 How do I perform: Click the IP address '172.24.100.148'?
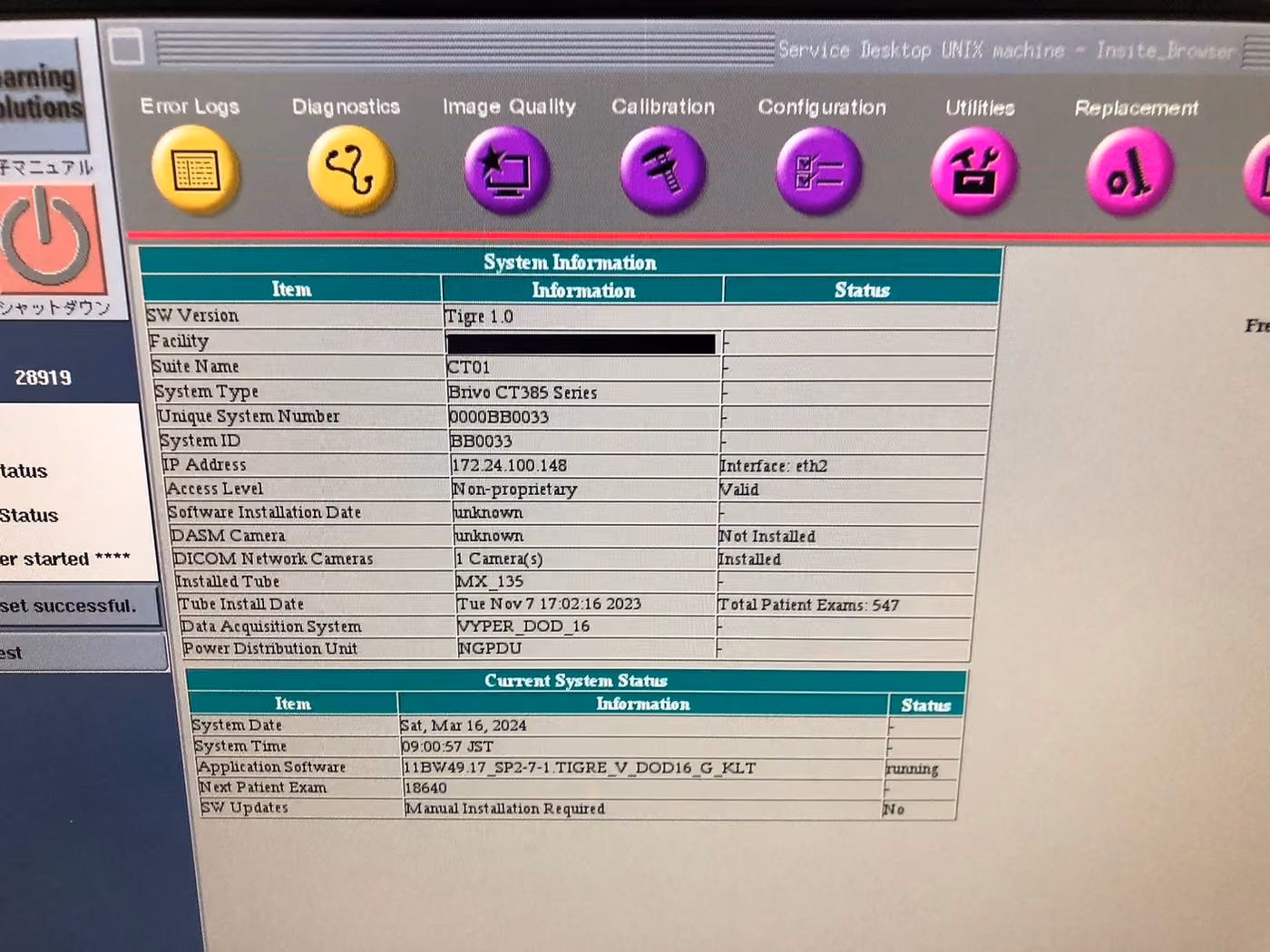pos(510,465)
